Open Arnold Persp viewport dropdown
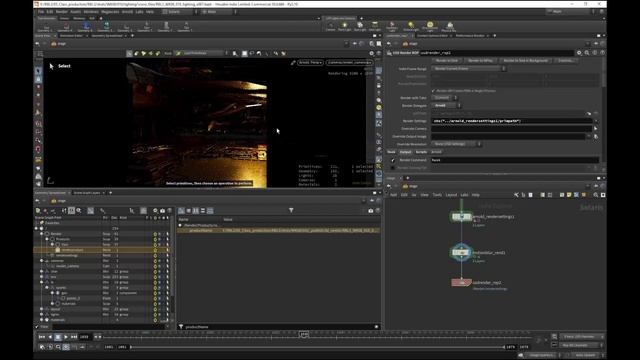640x360 pixels. point(311,62)
